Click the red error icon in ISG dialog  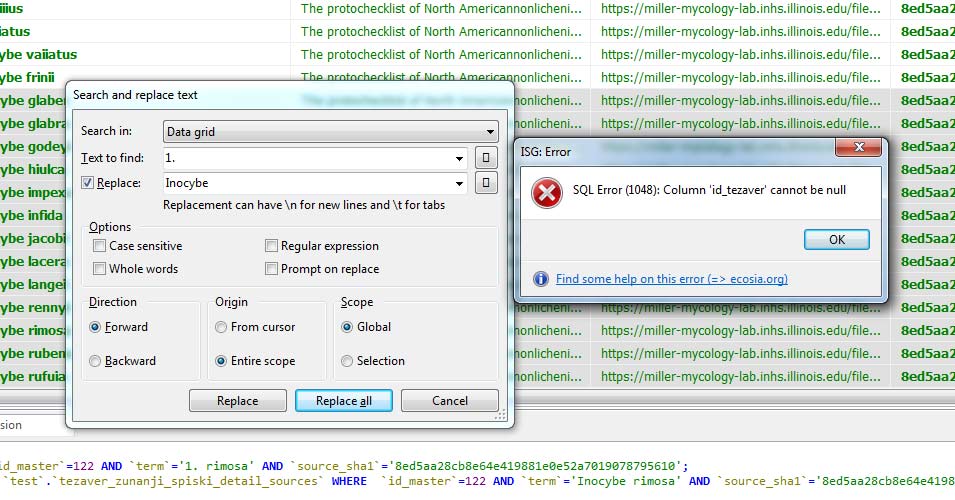[546, 193]
